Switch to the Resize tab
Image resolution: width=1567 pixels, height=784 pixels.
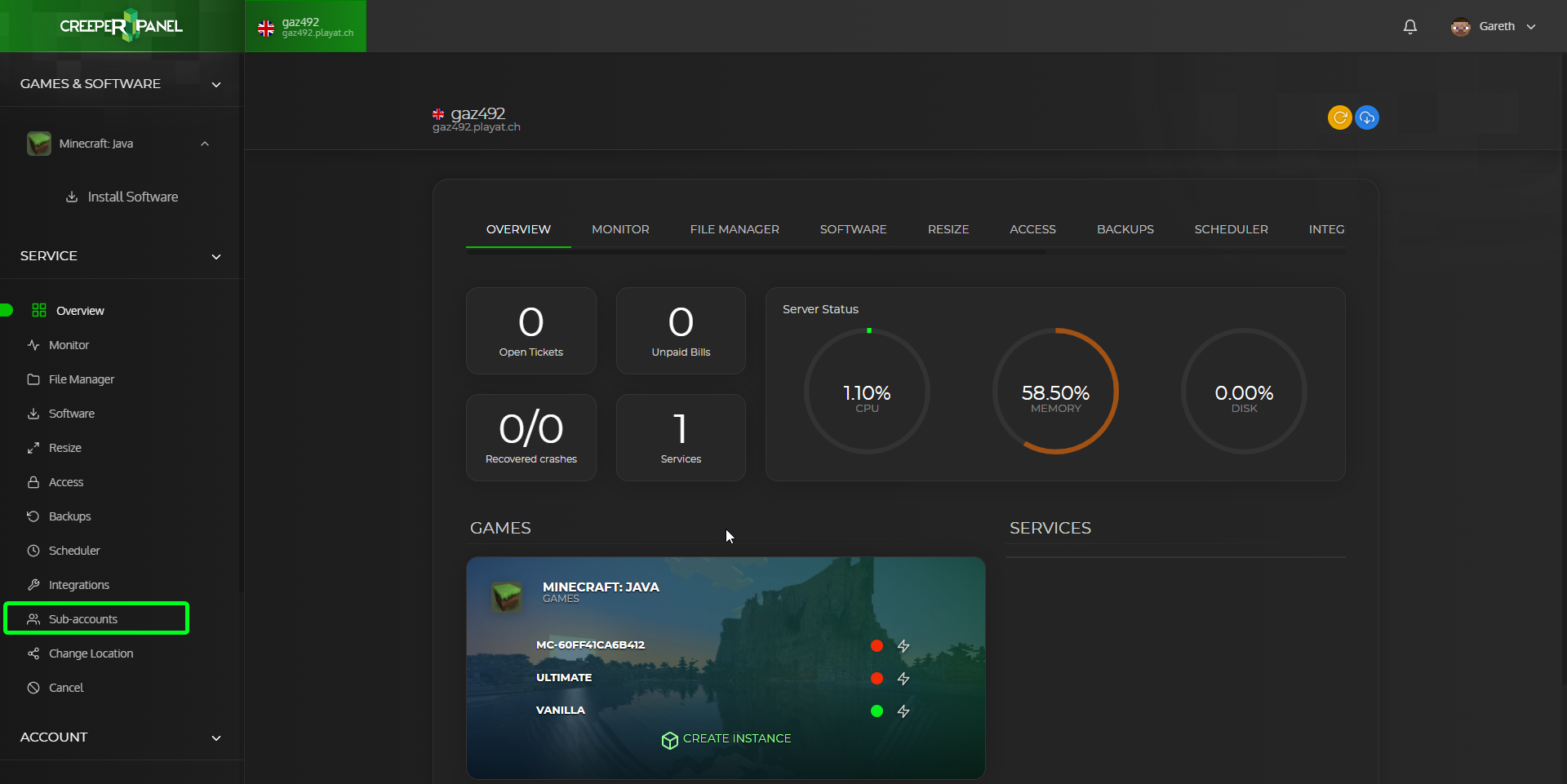pos(948,229)
